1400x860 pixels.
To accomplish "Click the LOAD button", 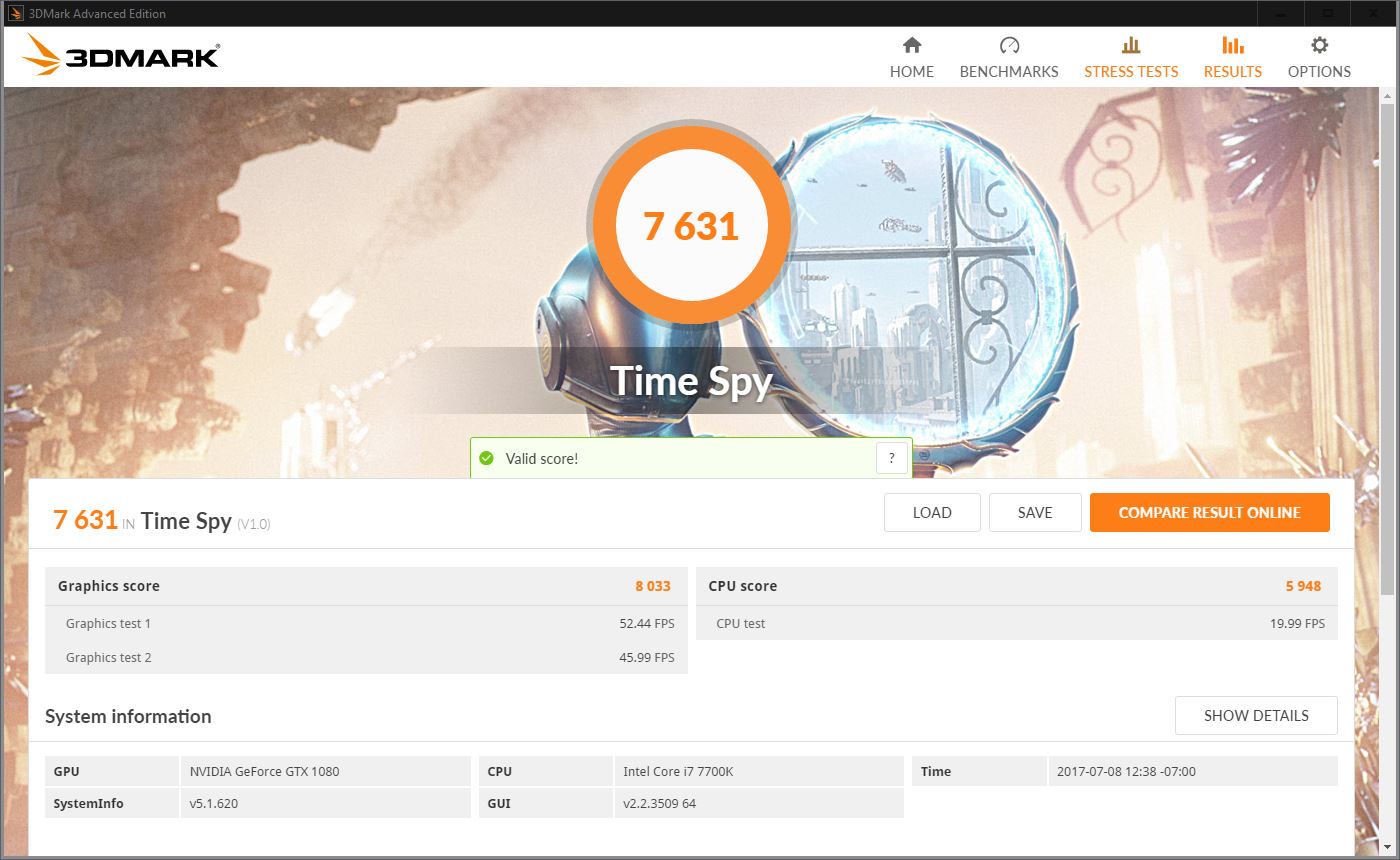I will click(x=932, y=512).
